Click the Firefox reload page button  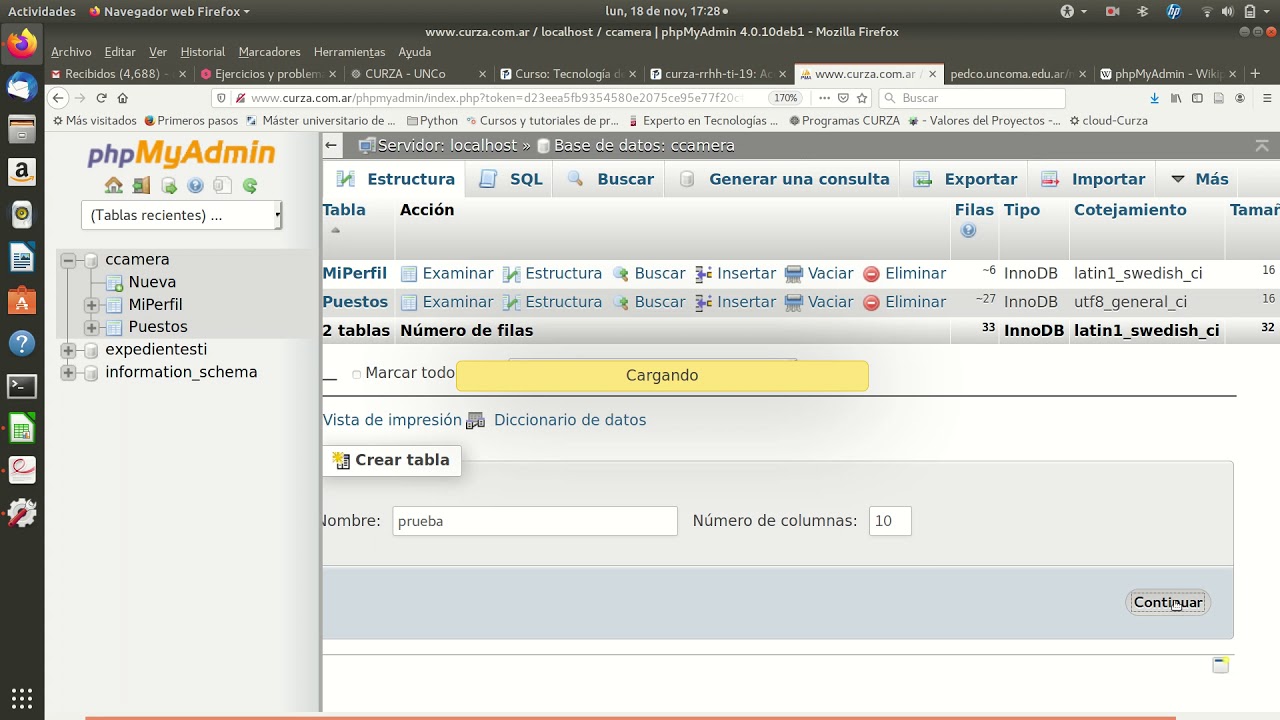[101, 98]
